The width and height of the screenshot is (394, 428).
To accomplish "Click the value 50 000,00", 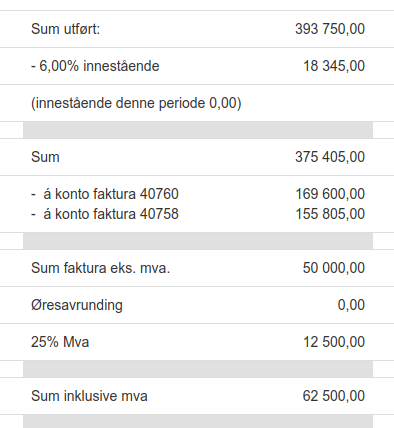I will (334, 268).
